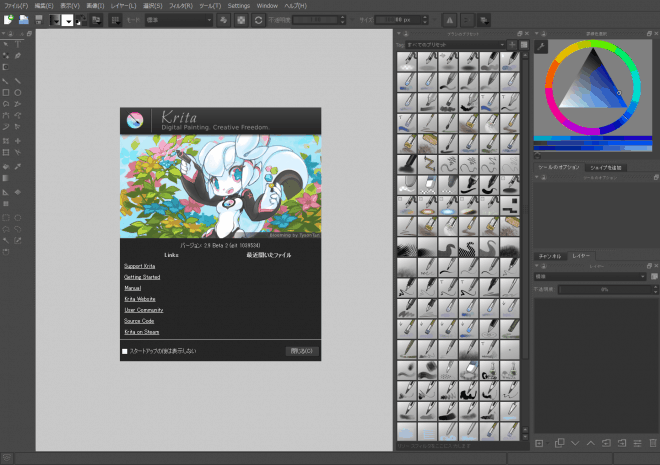Open layer properties icon at docker bottom

pyautogui.click(x=637, y=443)
